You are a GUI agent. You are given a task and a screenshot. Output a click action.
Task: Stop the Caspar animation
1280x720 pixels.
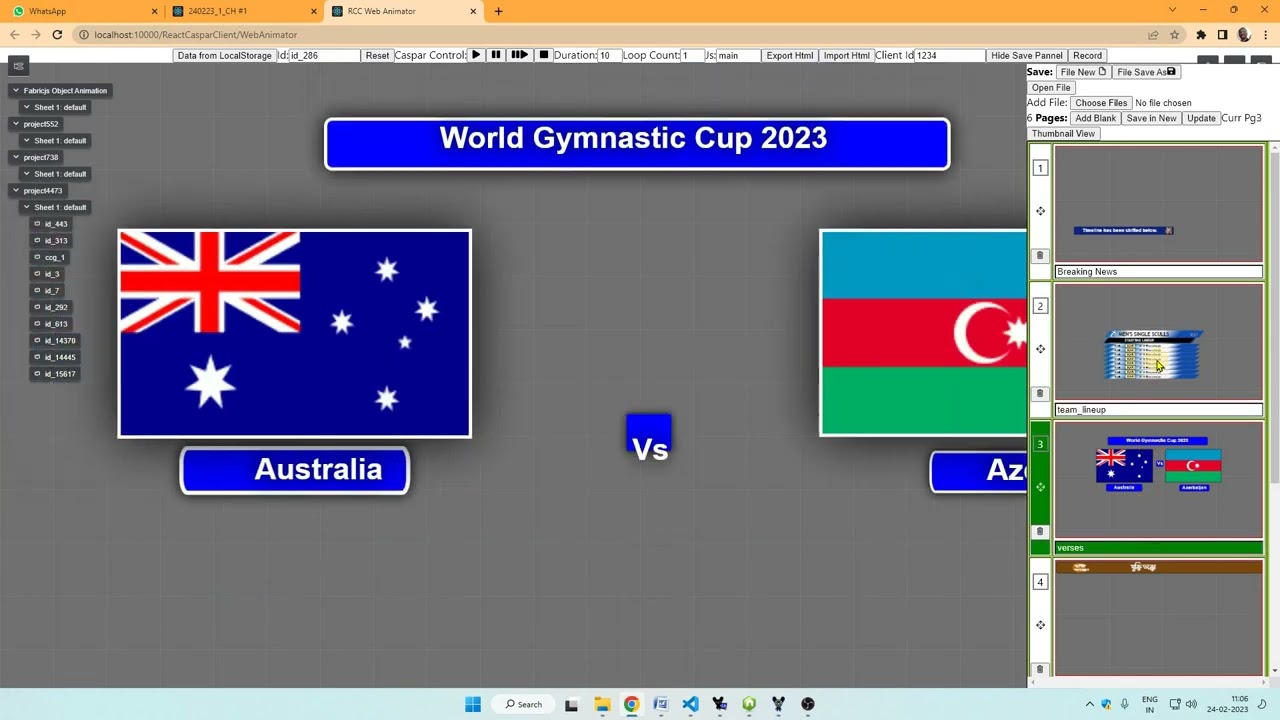coord(543,55)
